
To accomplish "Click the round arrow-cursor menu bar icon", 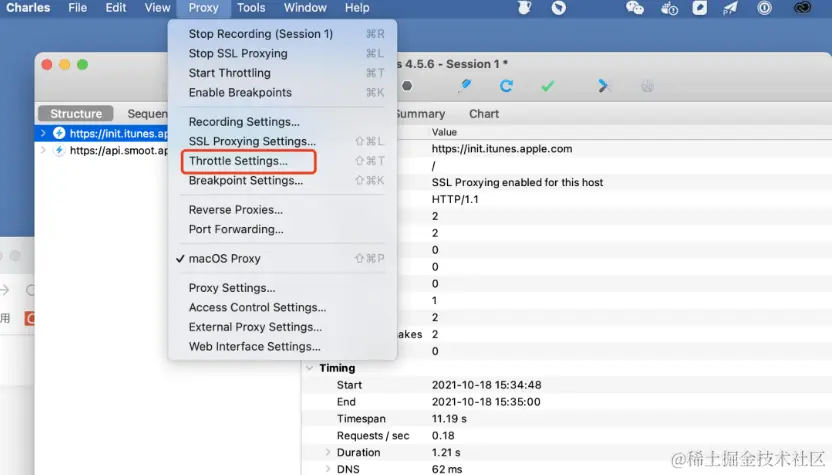I will coord(558,7).
